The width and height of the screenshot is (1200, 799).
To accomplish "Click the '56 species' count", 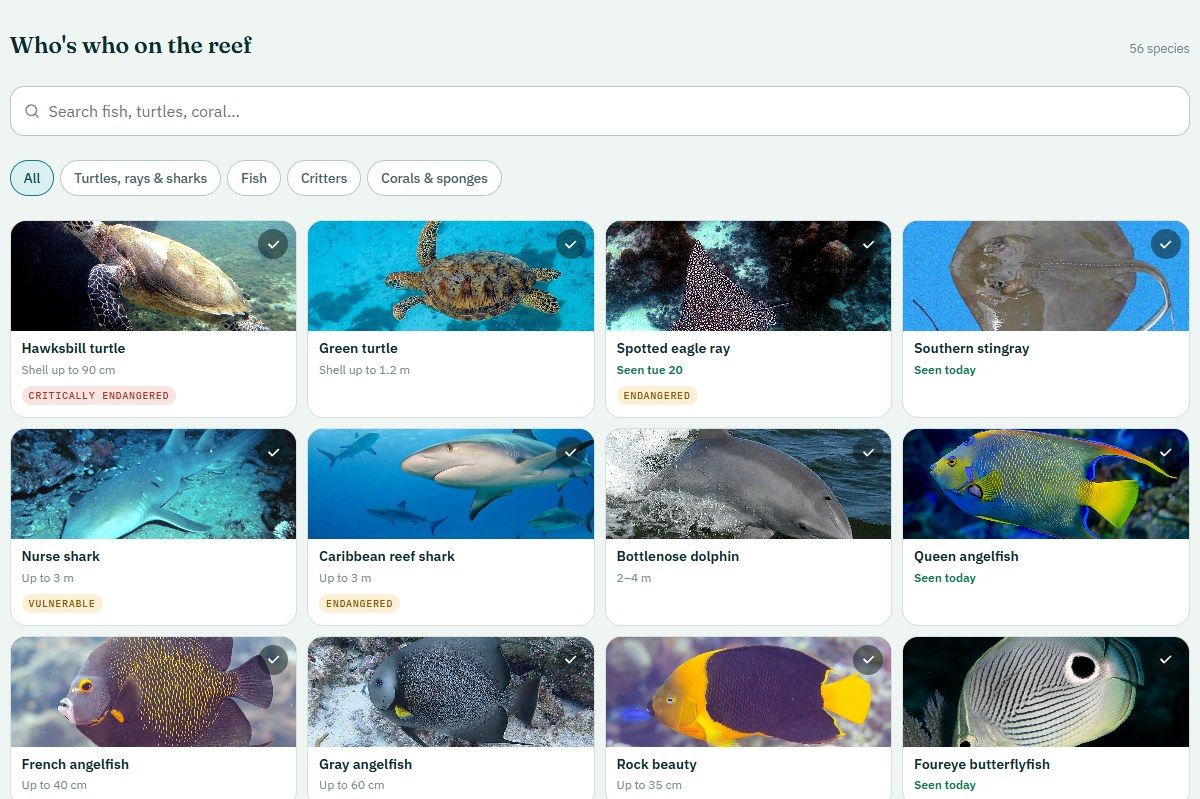I will click(1159, 48).
